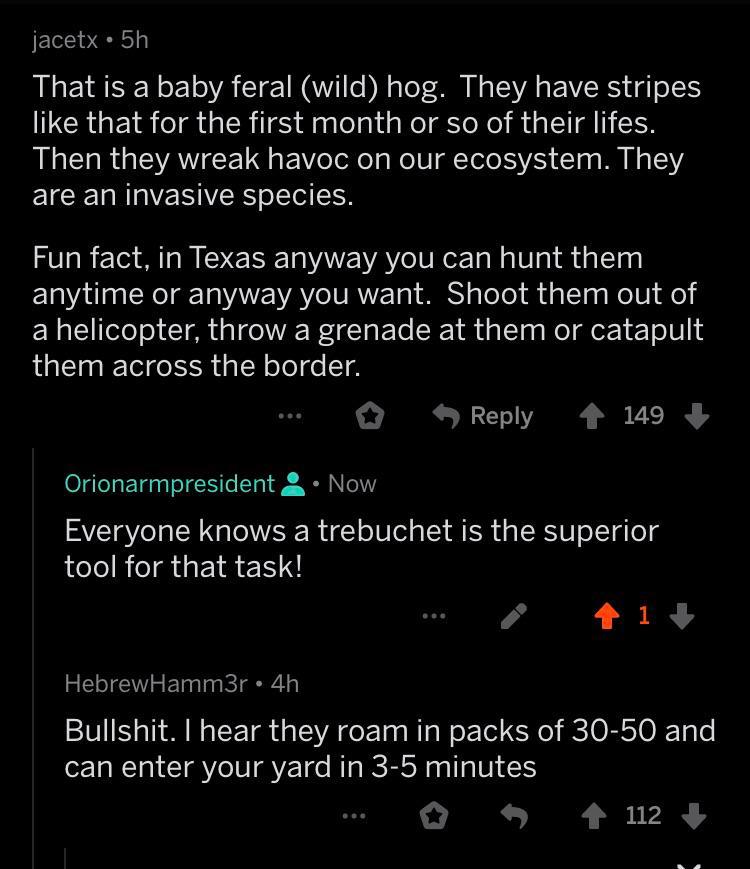
Task: Open more options on jacetx's comment
Action: coord(290,416)
